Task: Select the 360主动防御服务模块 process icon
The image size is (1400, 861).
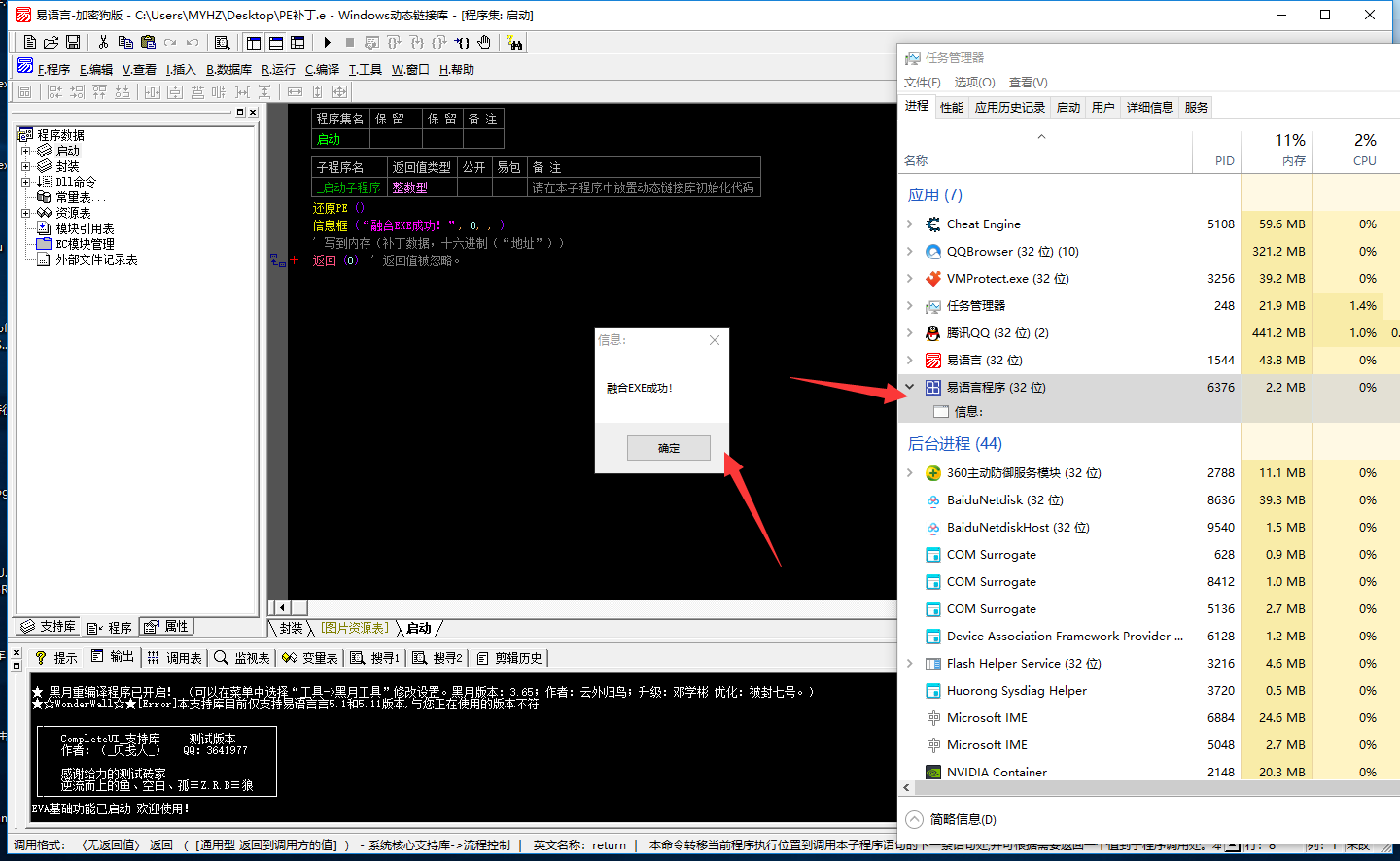Action: pyautogui.click(x=932, y=473)
